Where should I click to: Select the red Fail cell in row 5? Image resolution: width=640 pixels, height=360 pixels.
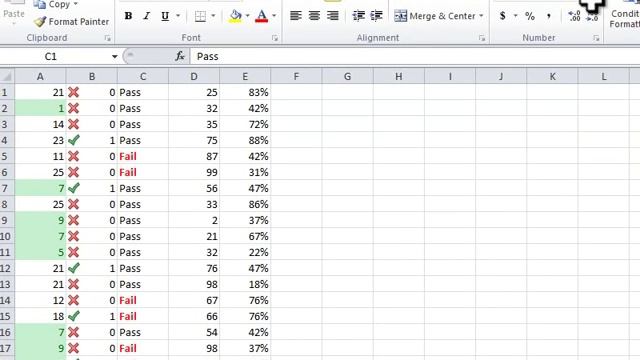[x=143, y=156]
